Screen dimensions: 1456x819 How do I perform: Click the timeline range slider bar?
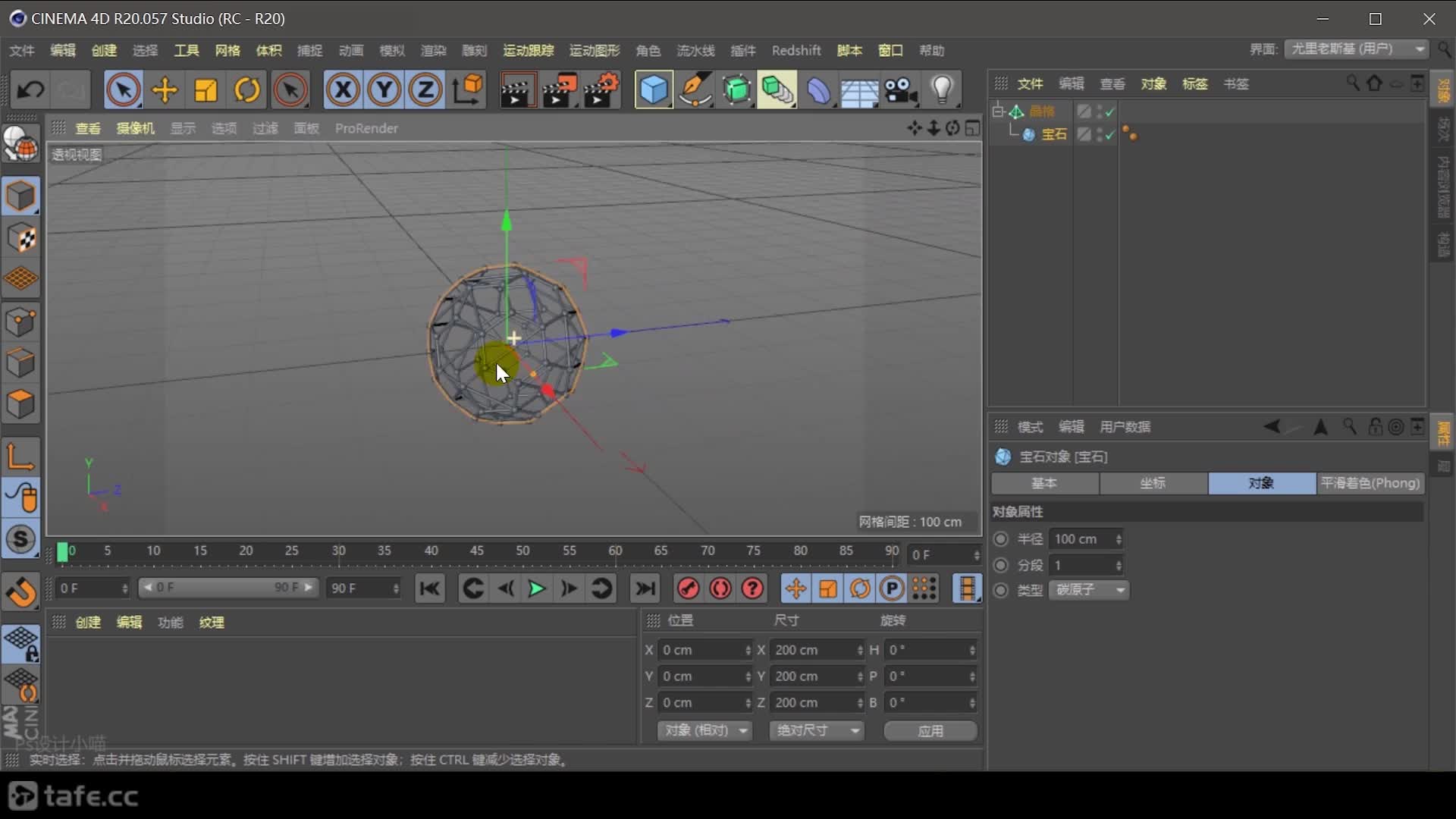[227, 588]
